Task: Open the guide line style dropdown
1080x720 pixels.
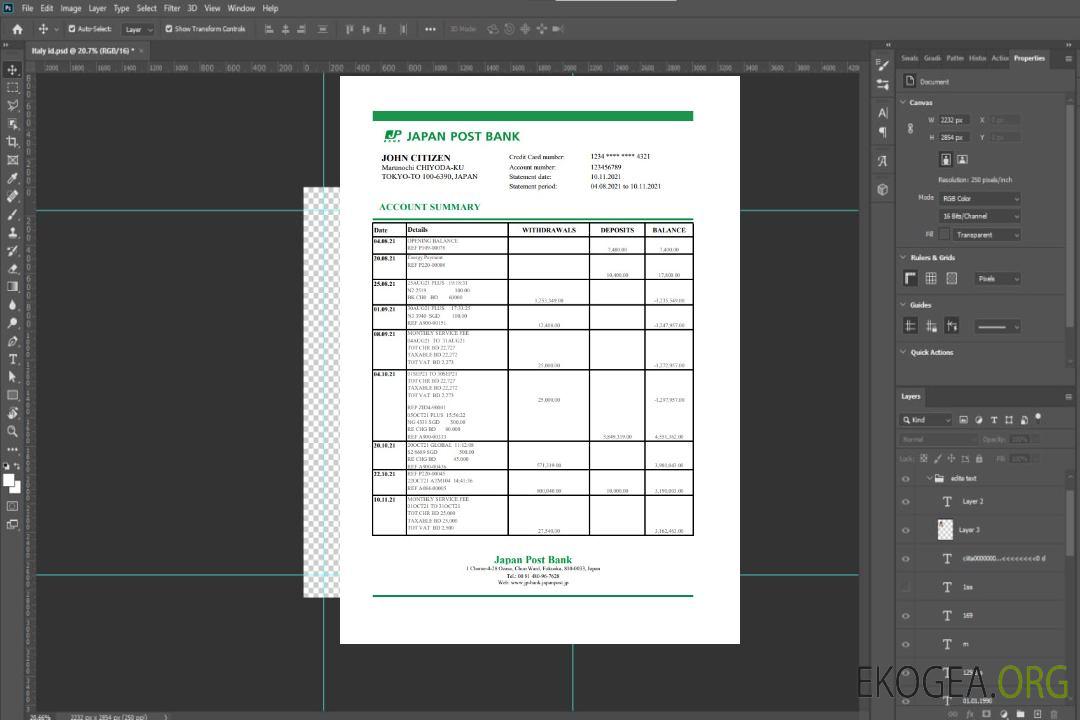Action: (x=997, y=327)
